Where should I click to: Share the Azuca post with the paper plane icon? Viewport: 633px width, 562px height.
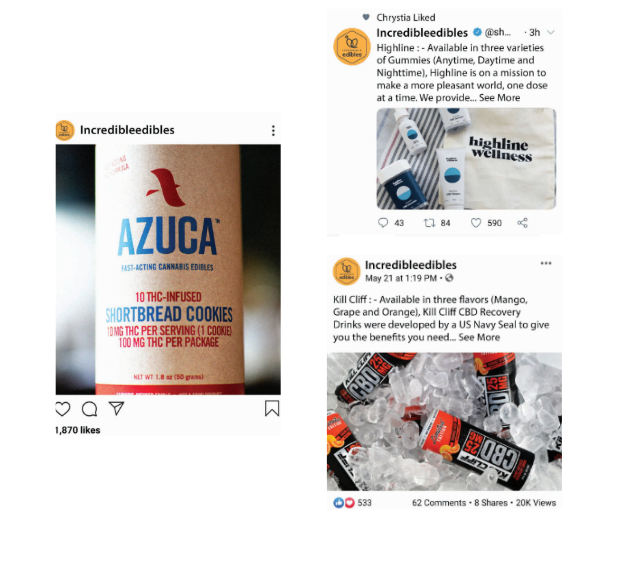[x=116, y=409]
